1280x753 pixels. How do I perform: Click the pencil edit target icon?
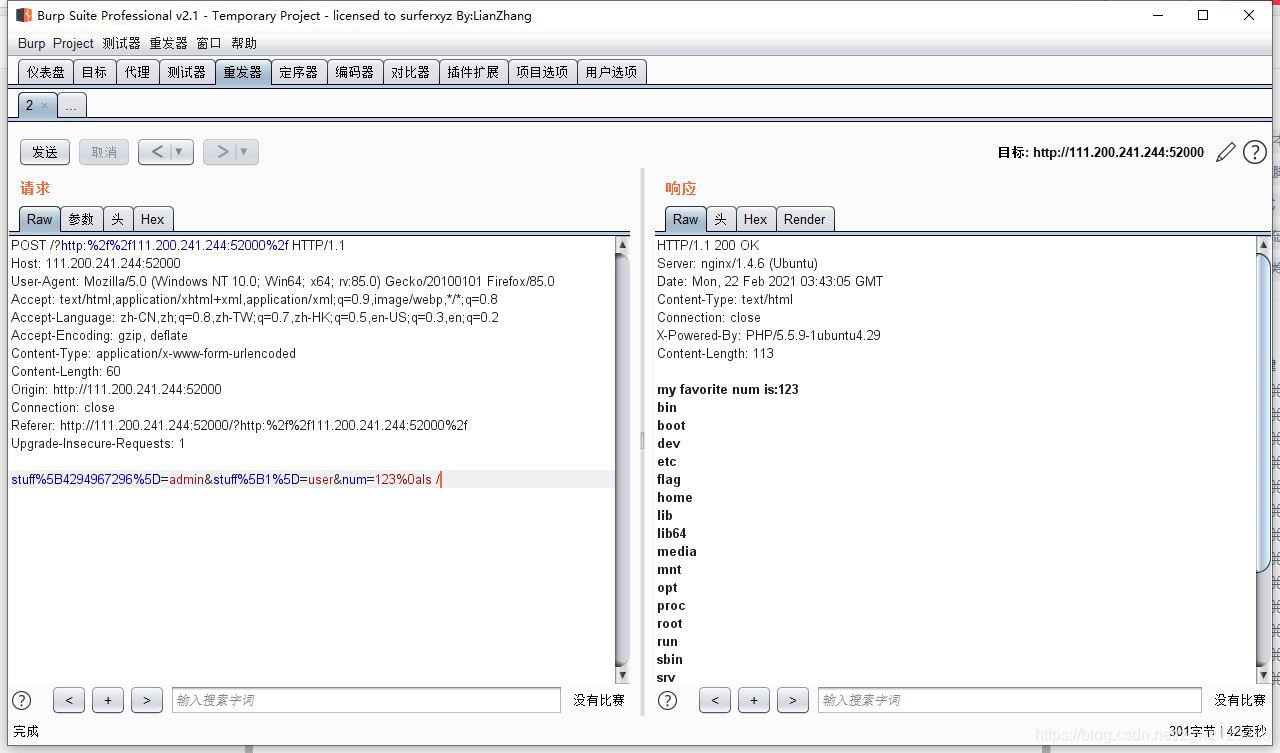tap(1225, 152)
